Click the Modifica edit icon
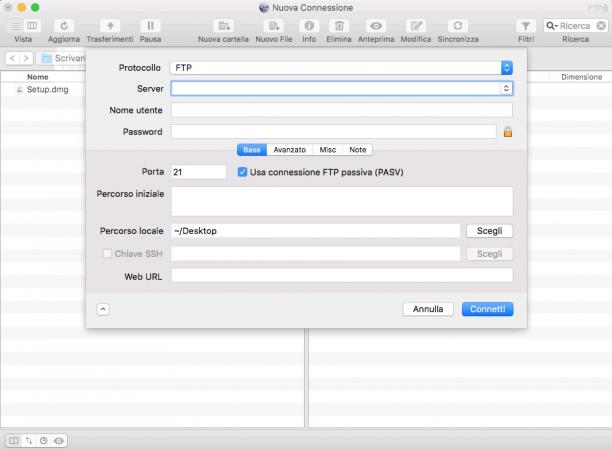Screen dimensions: 612x449 416,26
